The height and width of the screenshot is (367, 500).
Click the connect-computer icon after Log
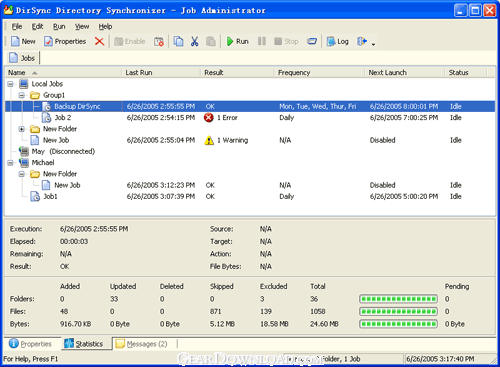coord(362,41)
